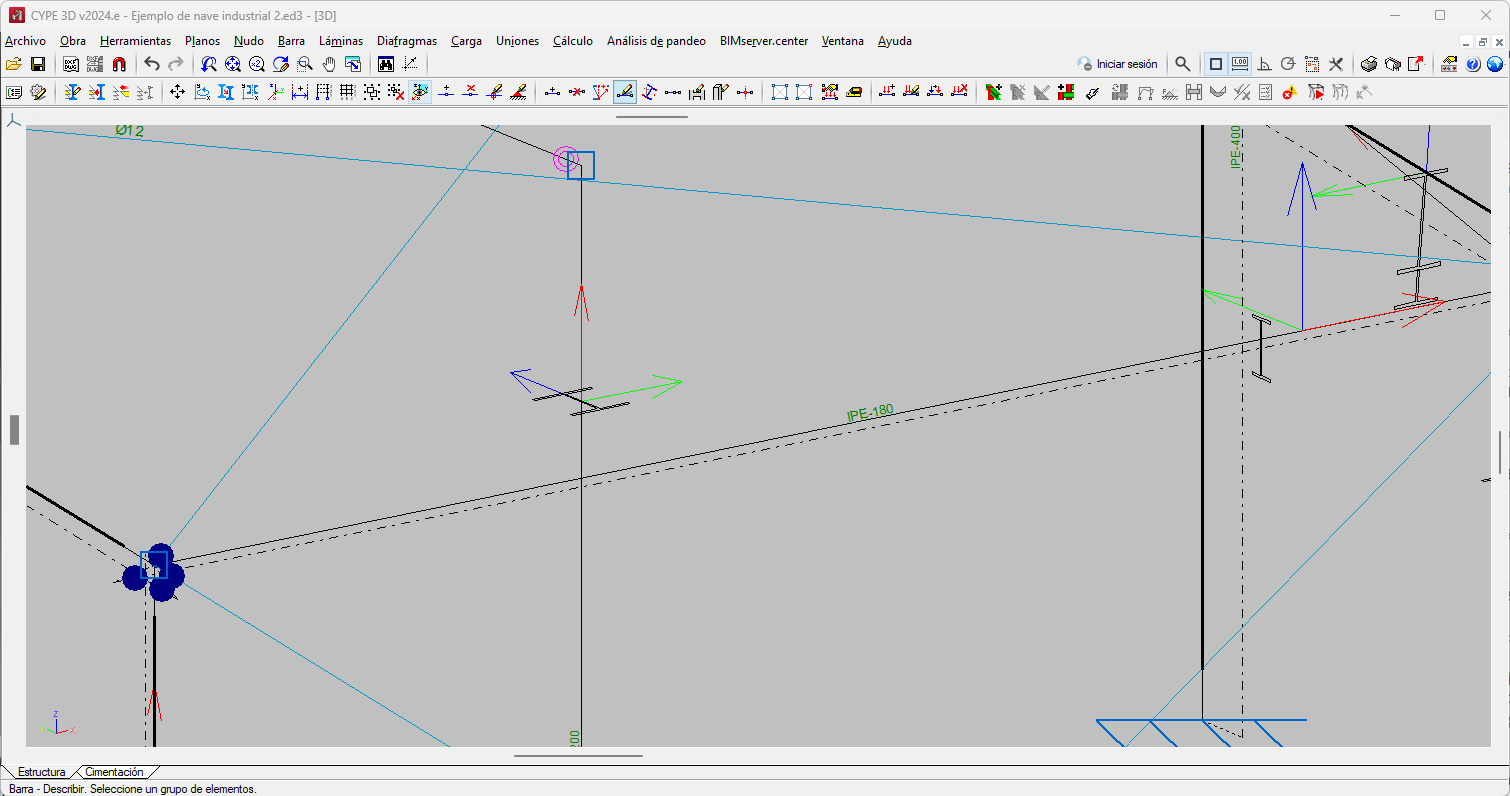Switch to the Cimentación tab

pyautogui.click(x=114, y=772)
